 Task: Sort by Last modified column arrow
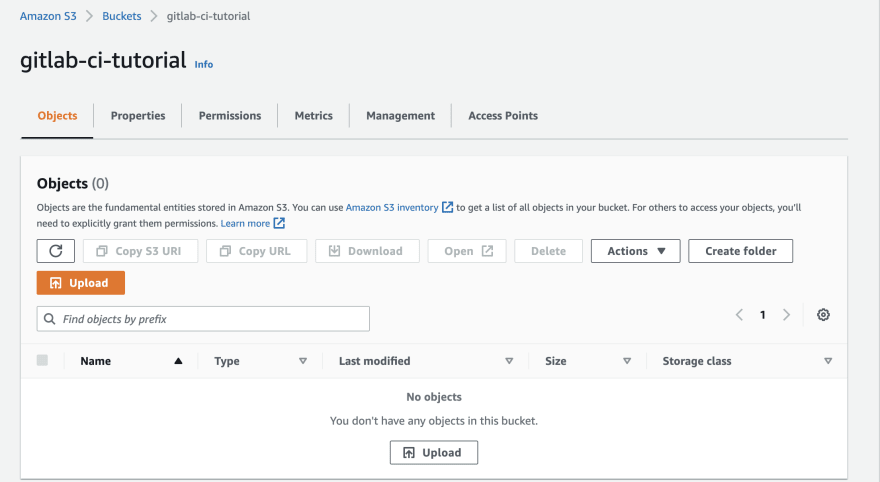pyautogui.click(x=509, y=361)
